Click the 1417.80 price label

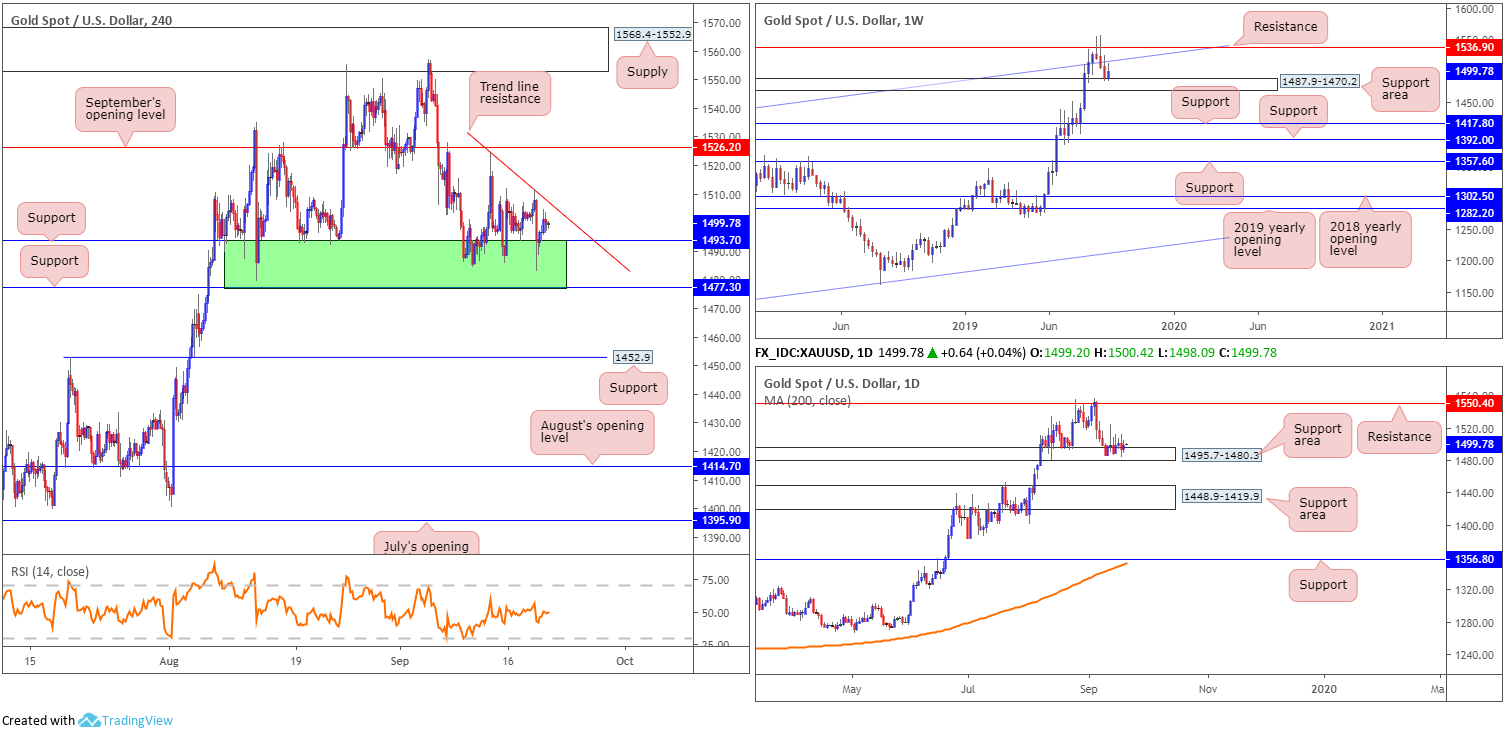pos(1475,123)
